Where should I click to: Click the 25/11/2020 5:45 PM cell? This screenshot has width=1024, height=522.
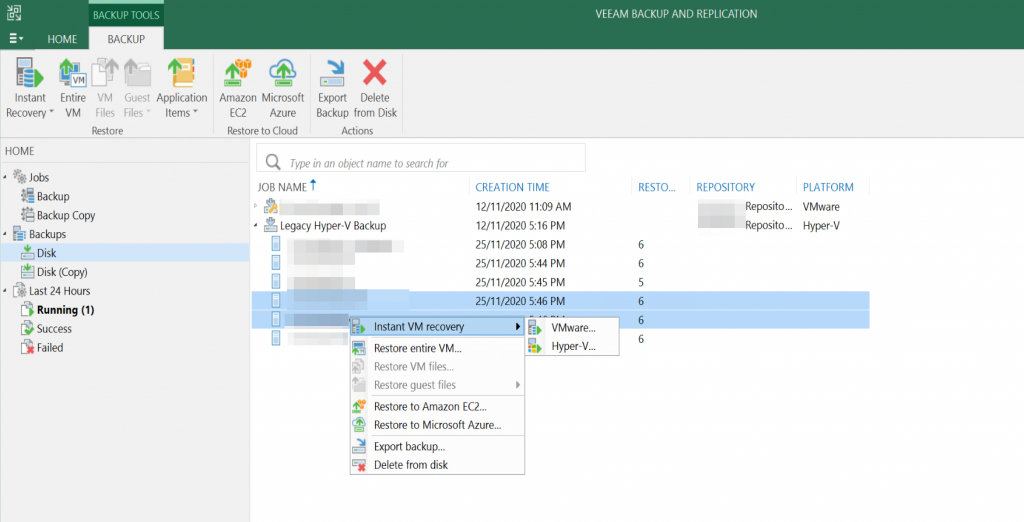click(x=520, y=282)
